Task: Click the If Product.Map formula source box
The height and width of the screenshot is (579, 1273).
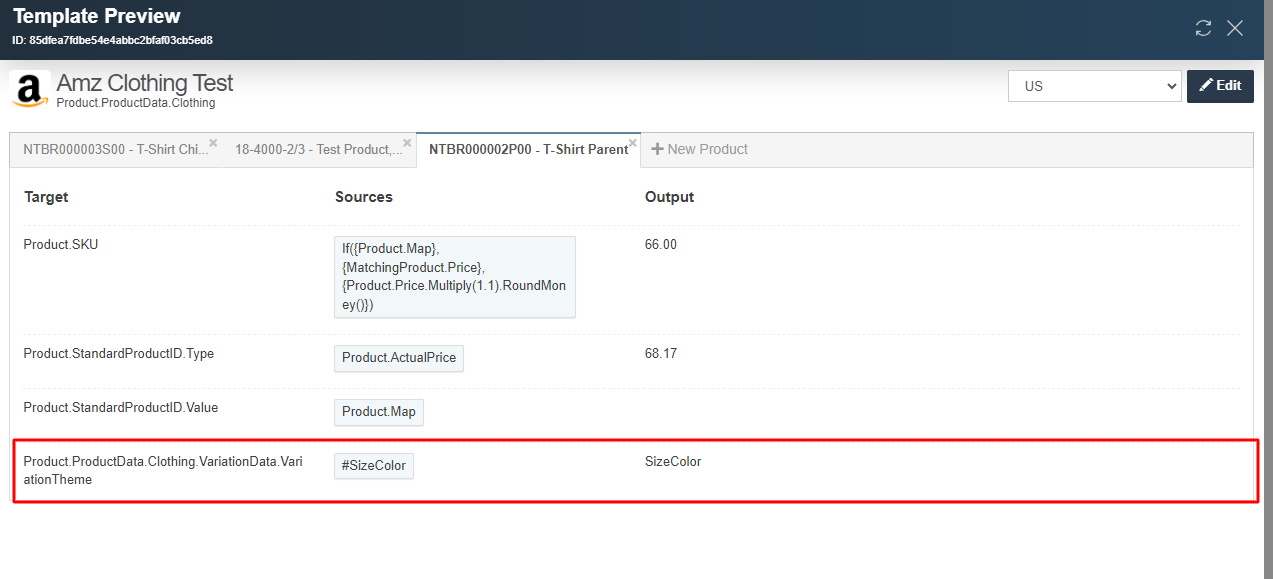Action: tap(454, 277)
